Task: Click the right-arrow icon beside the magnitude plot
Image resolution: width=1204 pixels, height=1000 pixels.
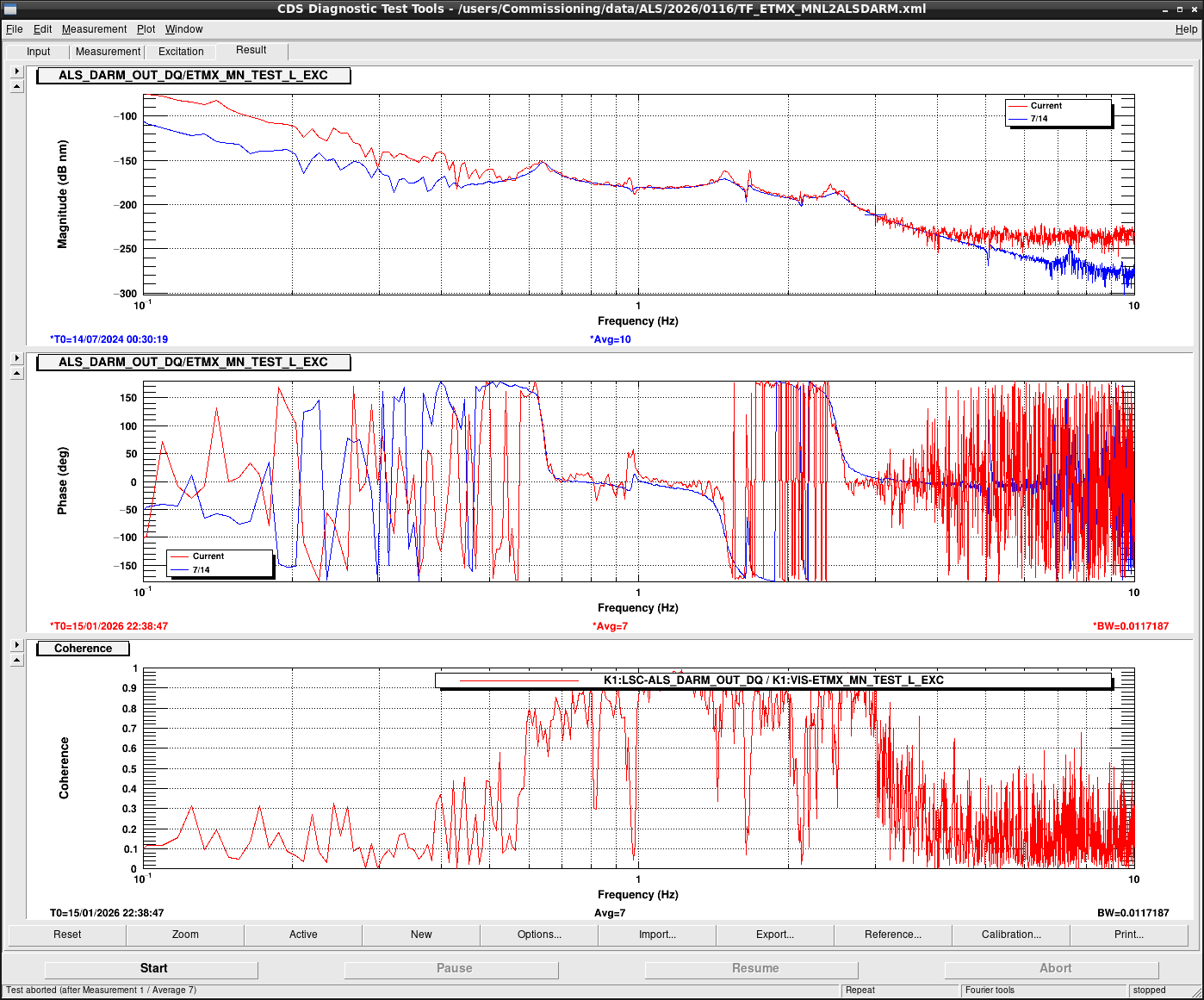Action: tap(16, 71)
